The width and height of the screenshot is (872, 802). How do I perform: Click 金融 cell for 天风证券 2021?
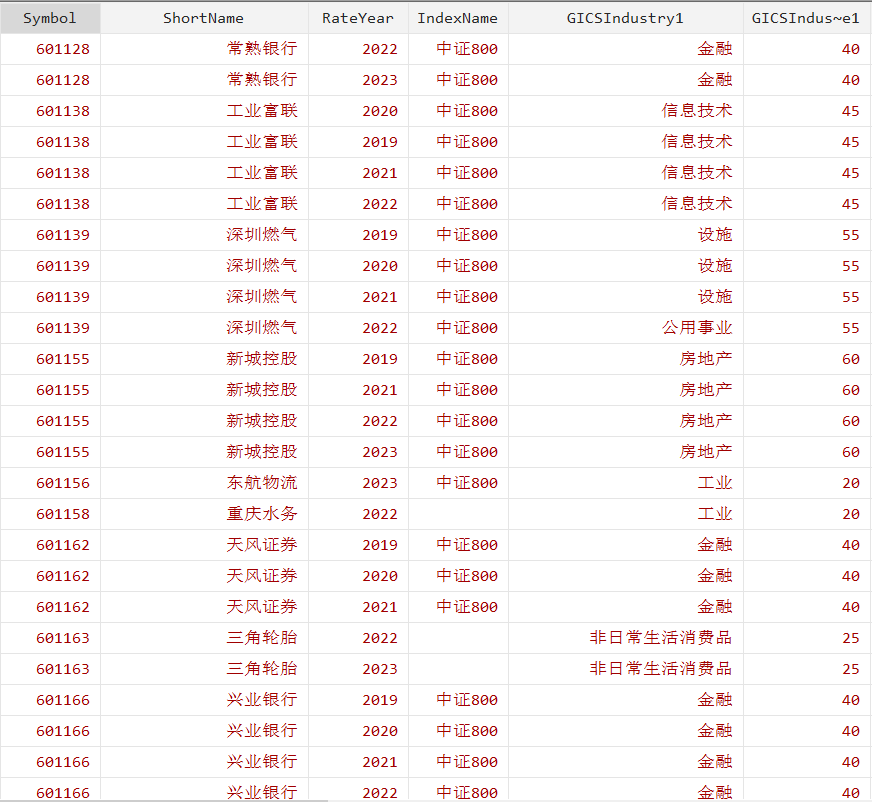point(626,607)
